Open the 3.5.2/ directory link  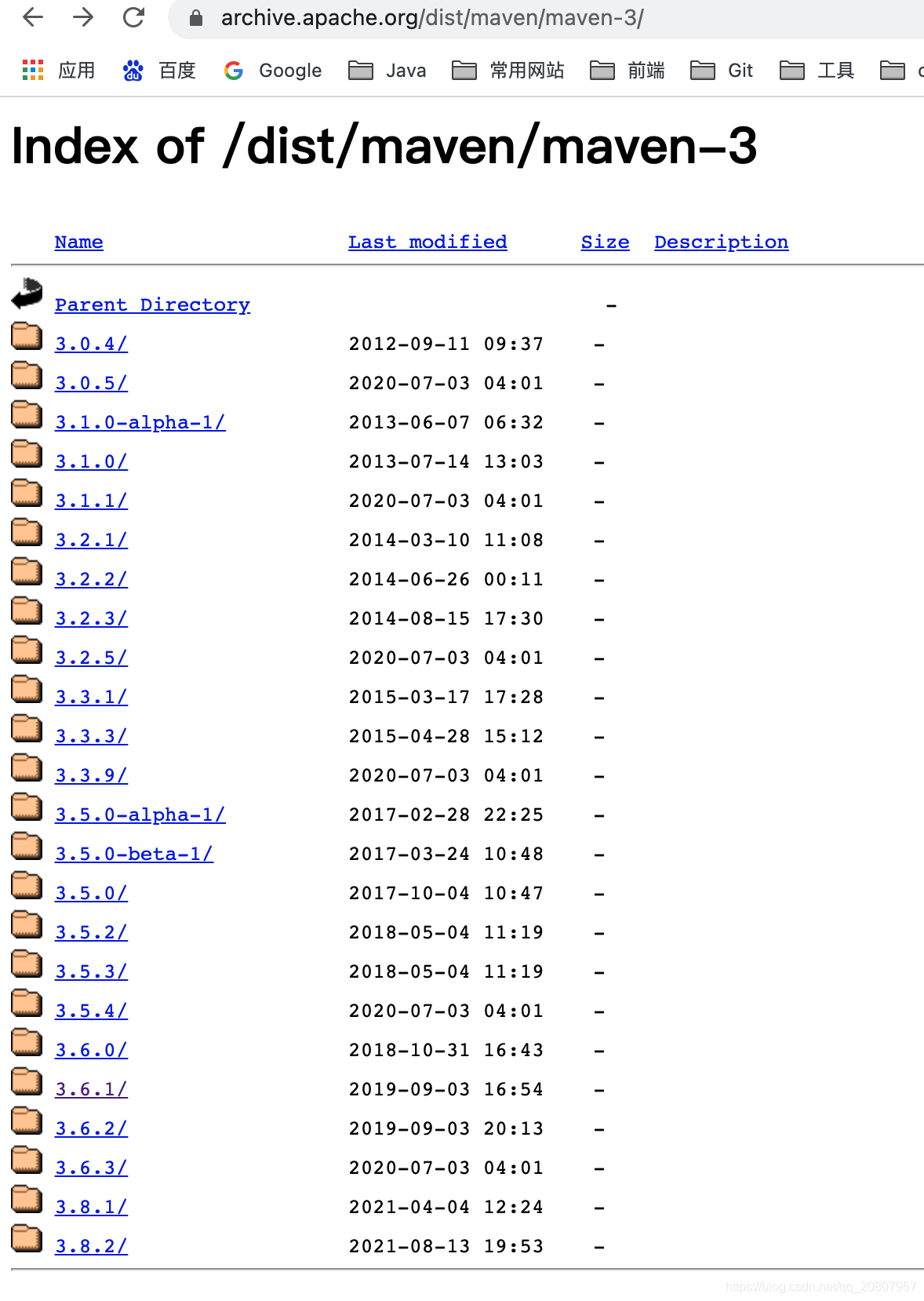(x=91, y=932)
